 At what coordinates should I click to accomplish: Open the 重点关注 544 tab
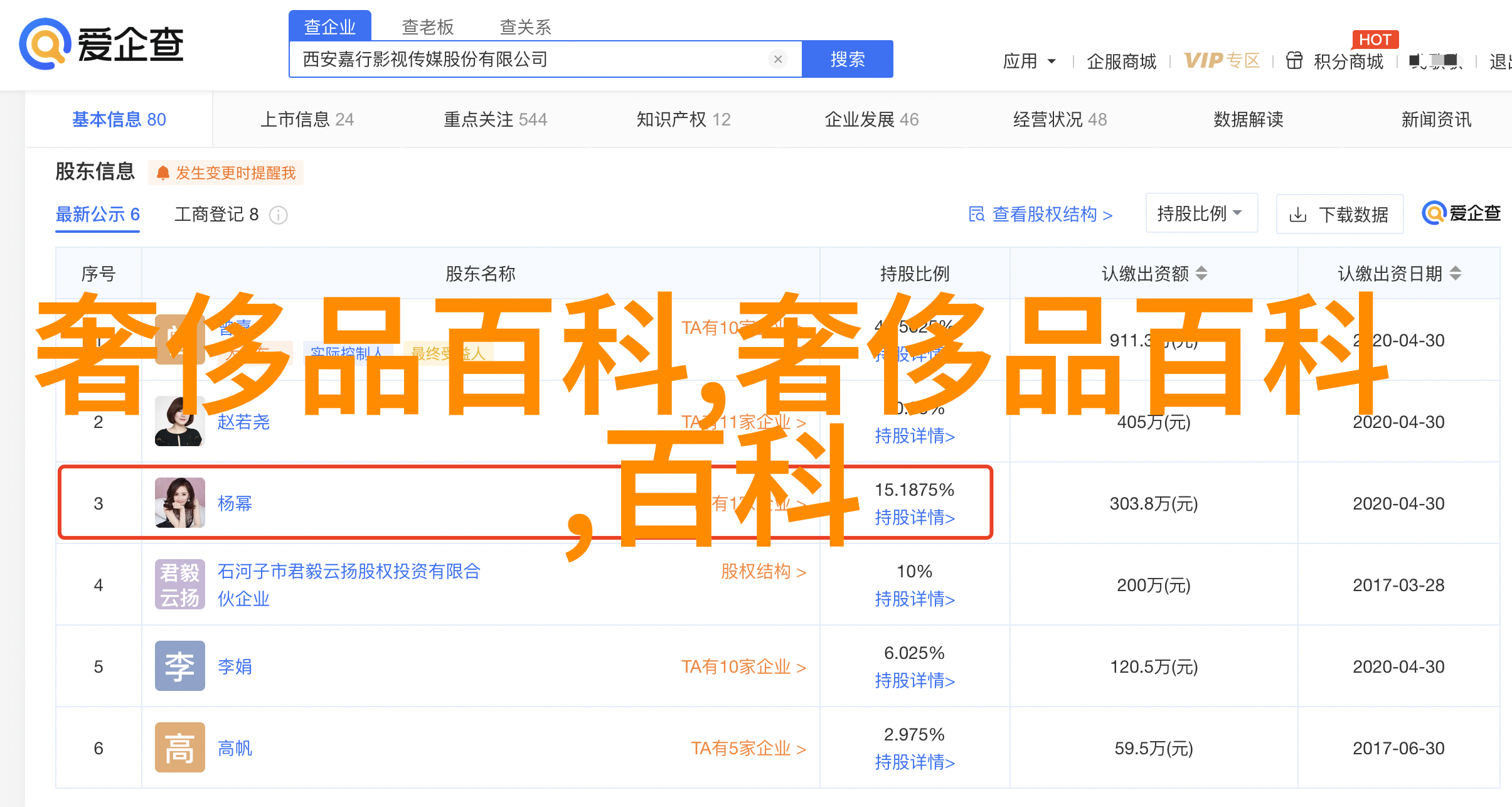[x=496, y=119]
